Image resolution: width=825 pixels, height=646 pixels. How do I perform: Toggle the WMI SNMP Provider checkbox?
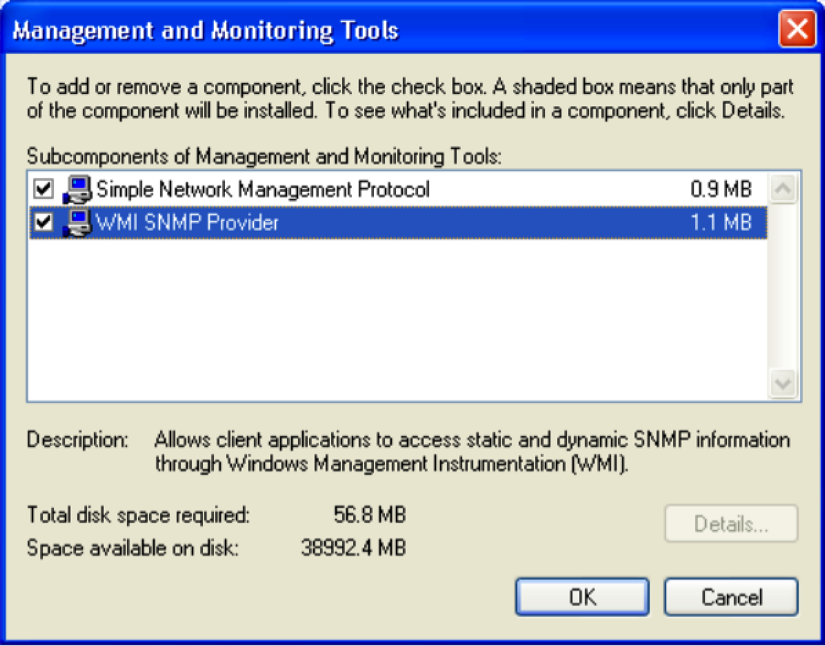43,222
